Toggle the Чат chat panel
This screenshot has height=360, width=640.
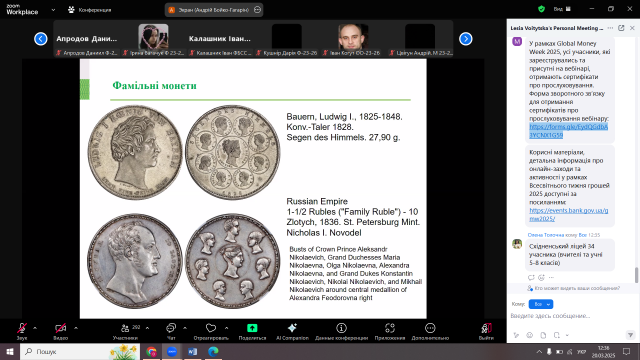pos(171,331)
